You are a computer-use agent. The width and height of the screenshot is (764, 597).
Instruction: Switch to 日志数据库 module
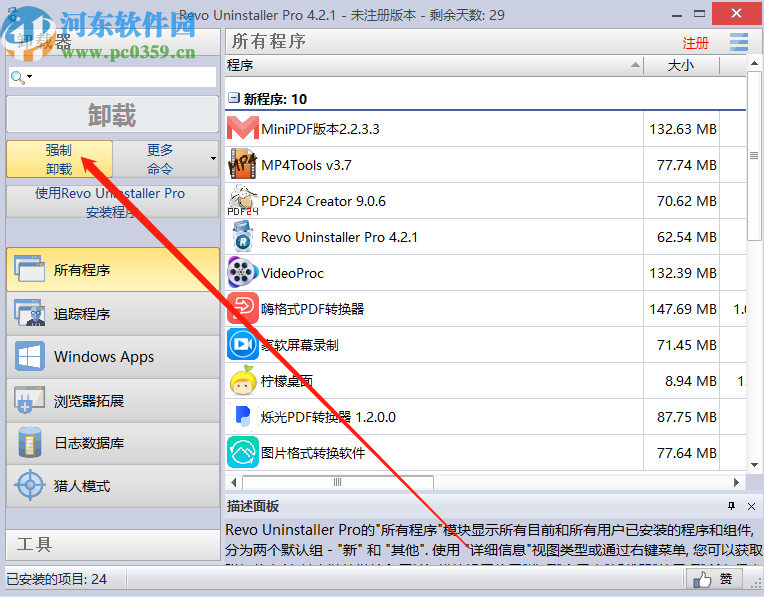tap(113, 443)
